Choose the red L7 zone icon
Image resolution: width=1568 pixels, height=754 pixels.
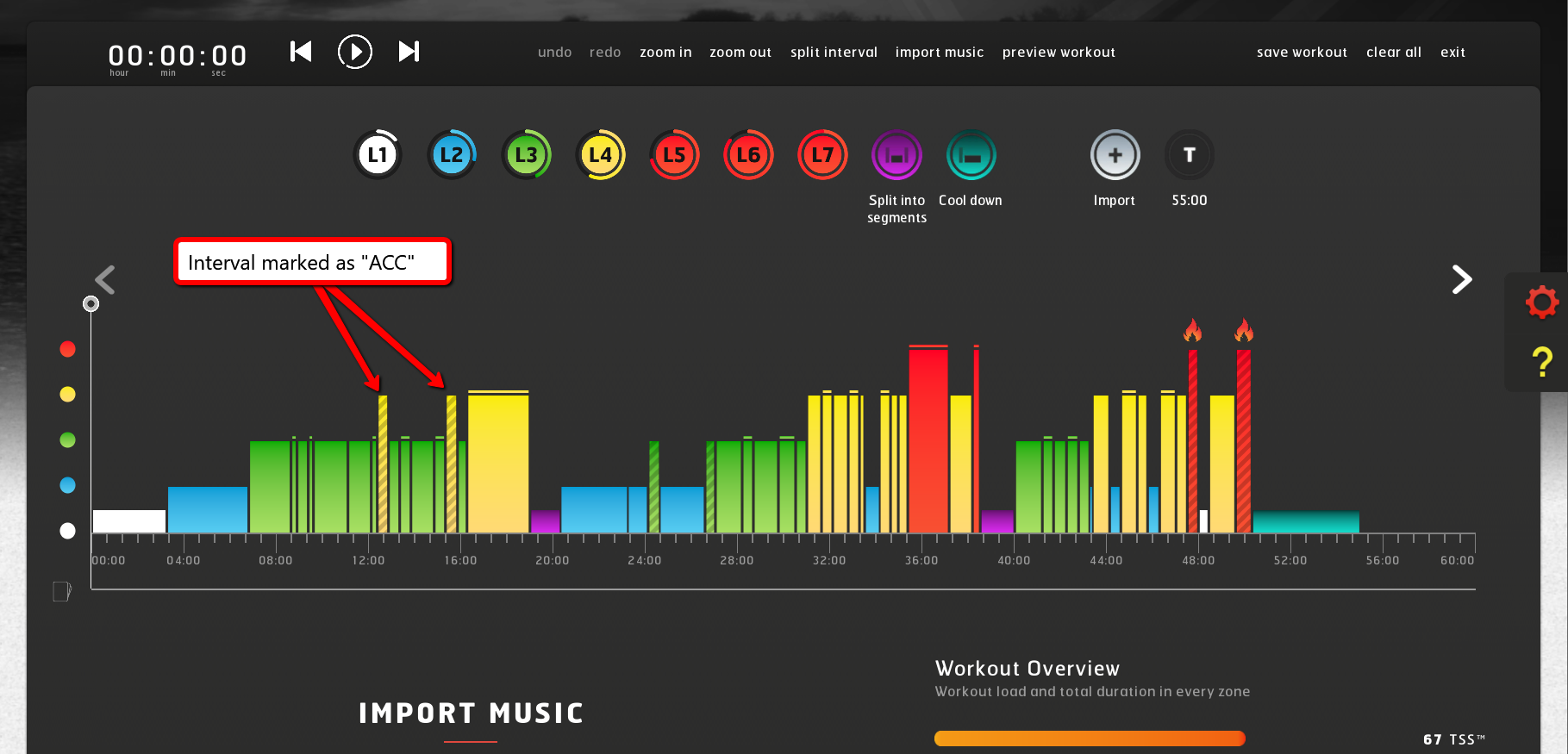[822, 155]
